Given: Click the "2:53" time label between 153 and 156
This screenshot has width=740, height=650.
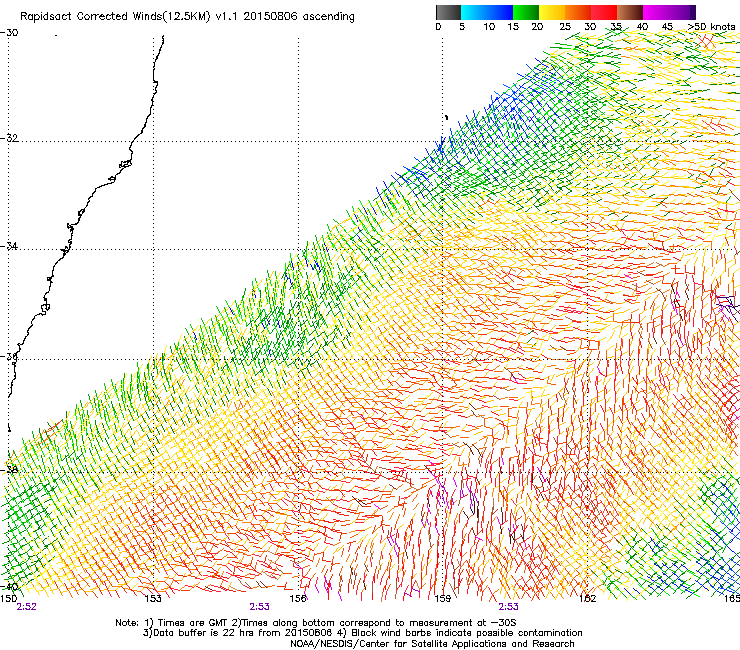Looking at the screenshot, I should tap(260, 607).
